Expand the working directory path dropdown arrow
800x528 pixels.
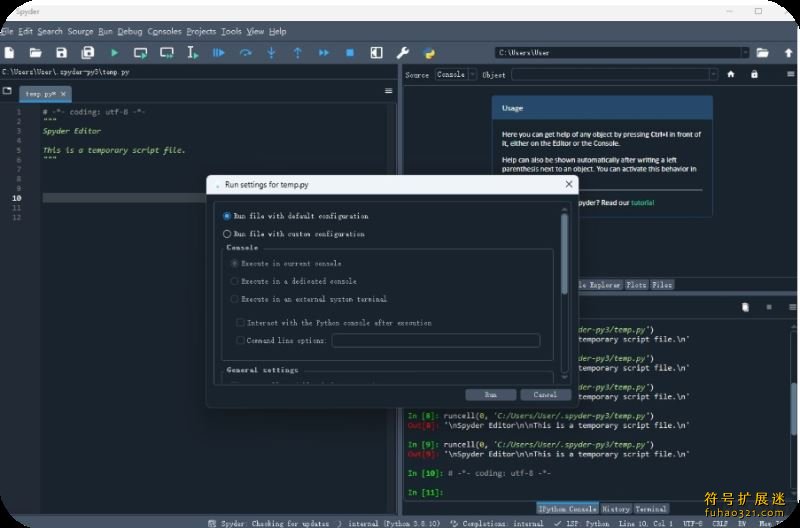745,53
